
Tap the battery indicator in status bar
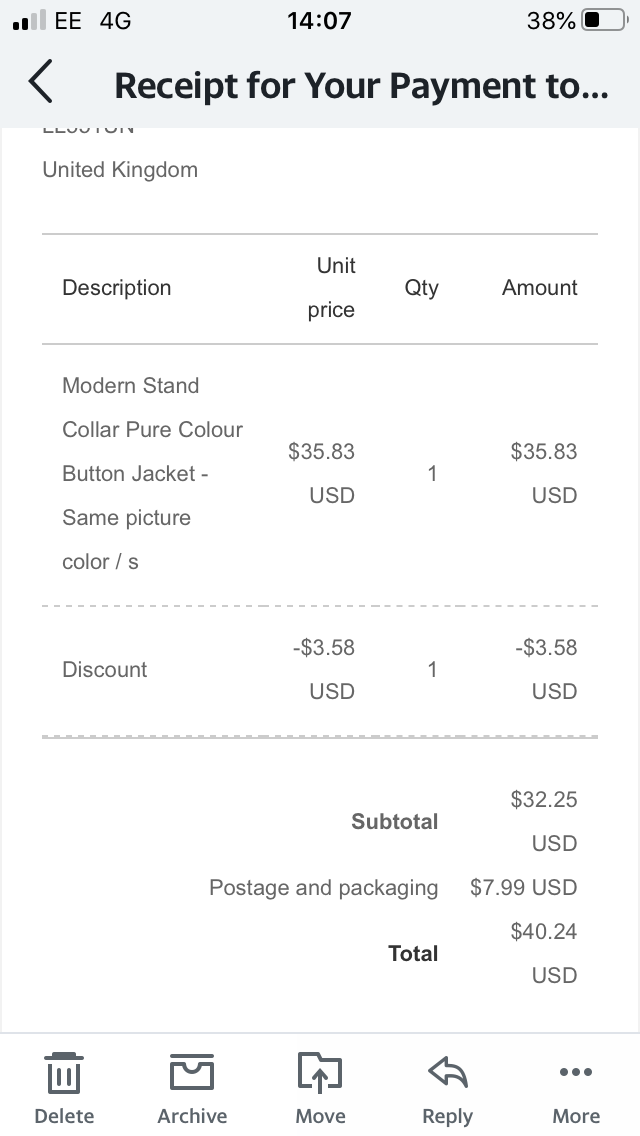click(605, 20)
